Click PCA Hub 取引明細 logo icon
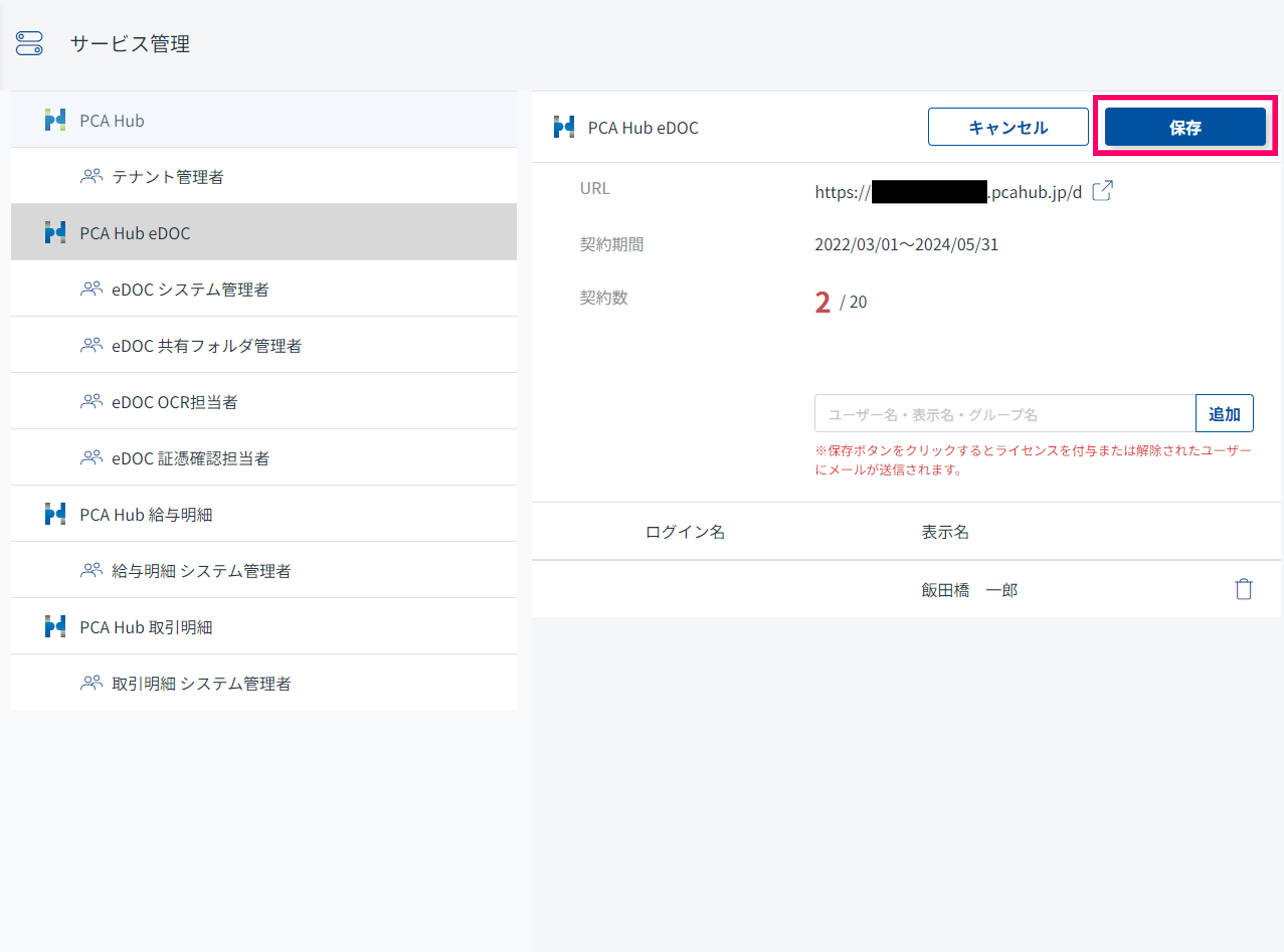Image resolution: width=1284 pixels, height=952 pixels. (x=55, y=627)
